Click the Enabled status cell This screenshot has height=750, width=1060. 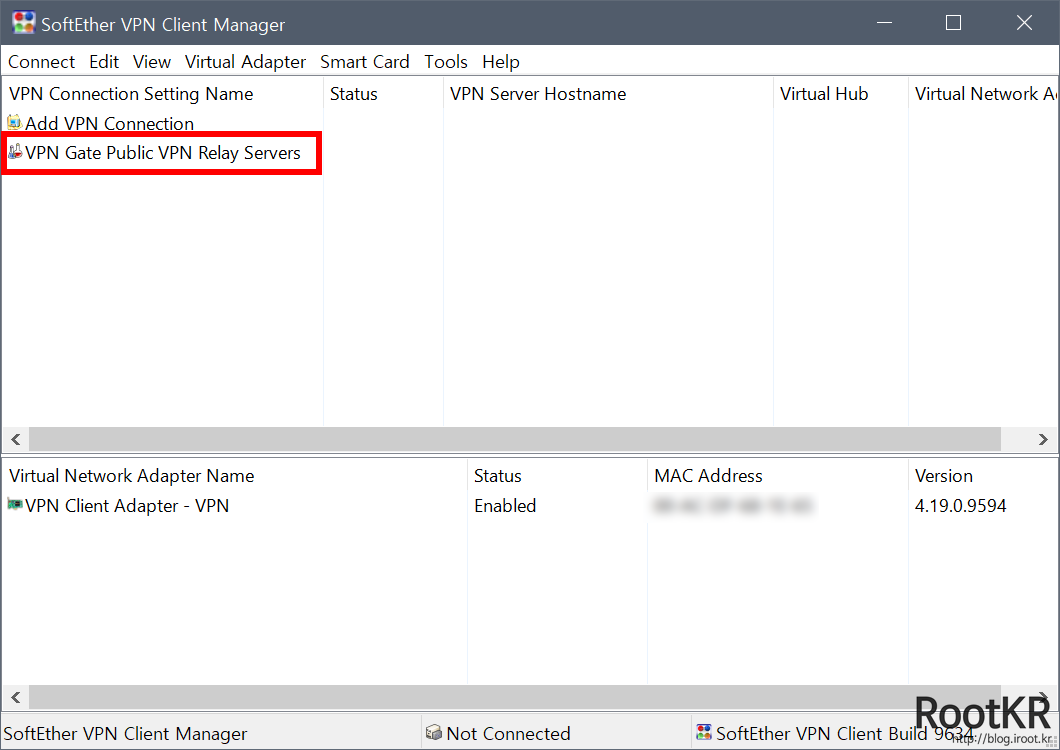[505, 506]
